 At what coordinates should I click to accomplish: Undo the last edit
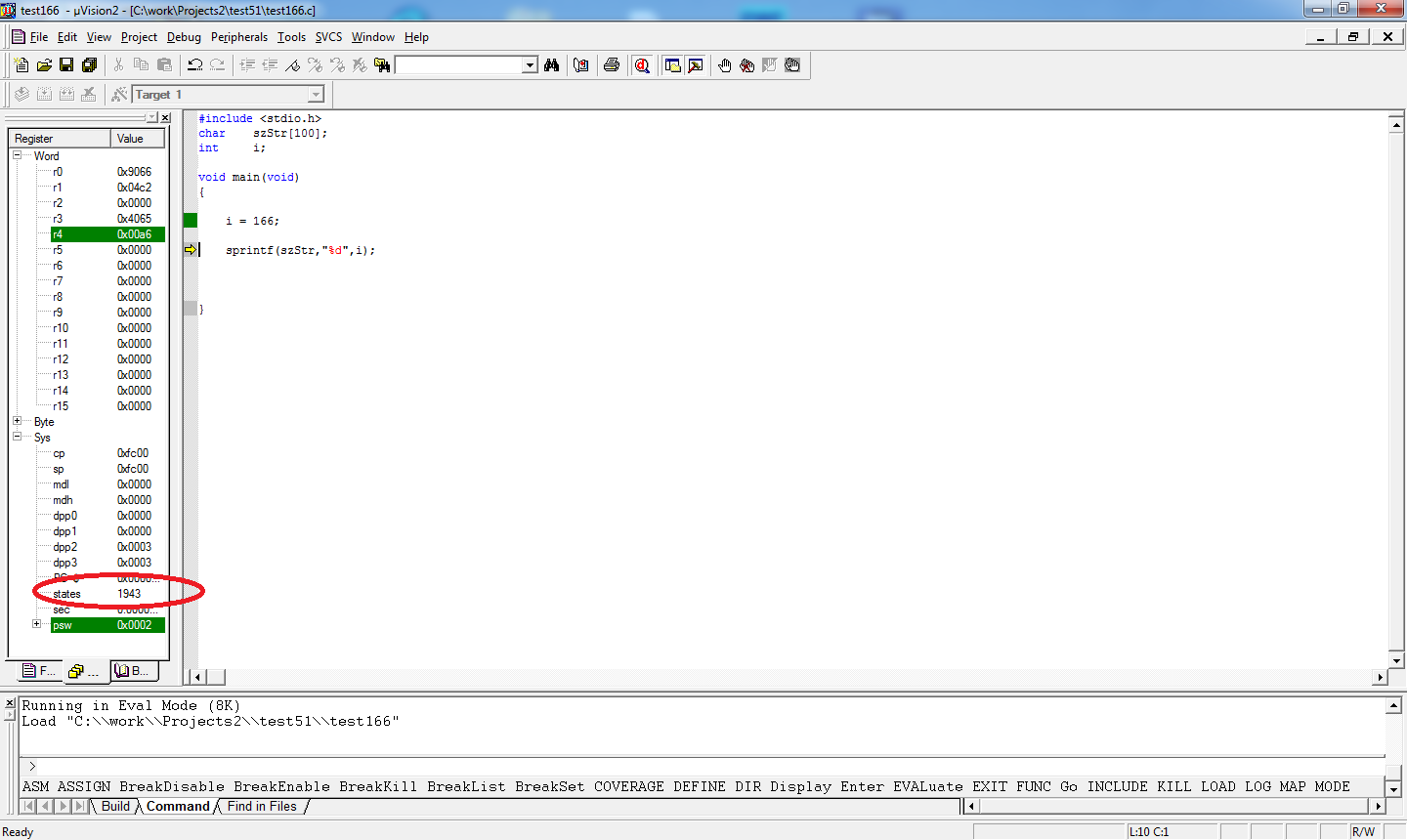[194, 65]
